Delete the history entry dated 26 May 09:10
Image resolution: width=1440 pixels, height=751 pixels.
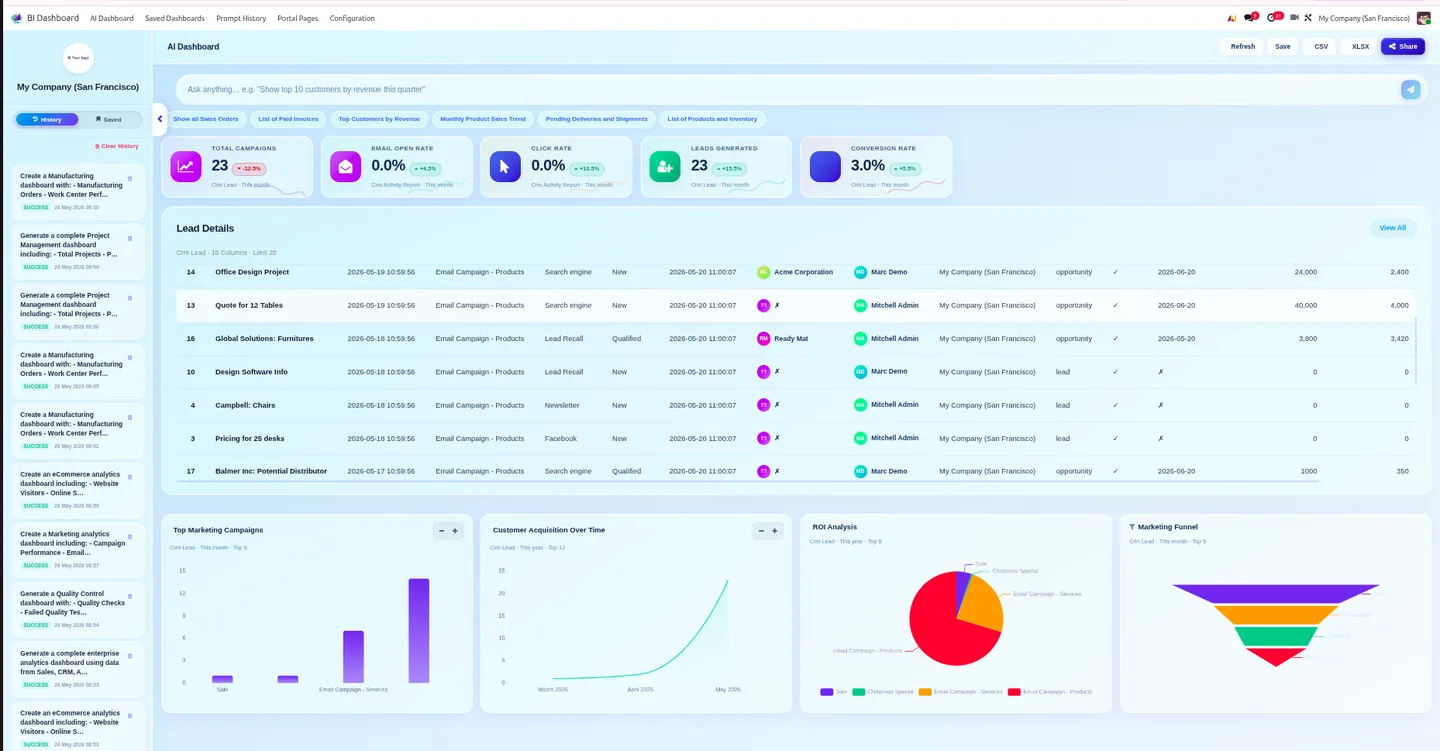130,179
